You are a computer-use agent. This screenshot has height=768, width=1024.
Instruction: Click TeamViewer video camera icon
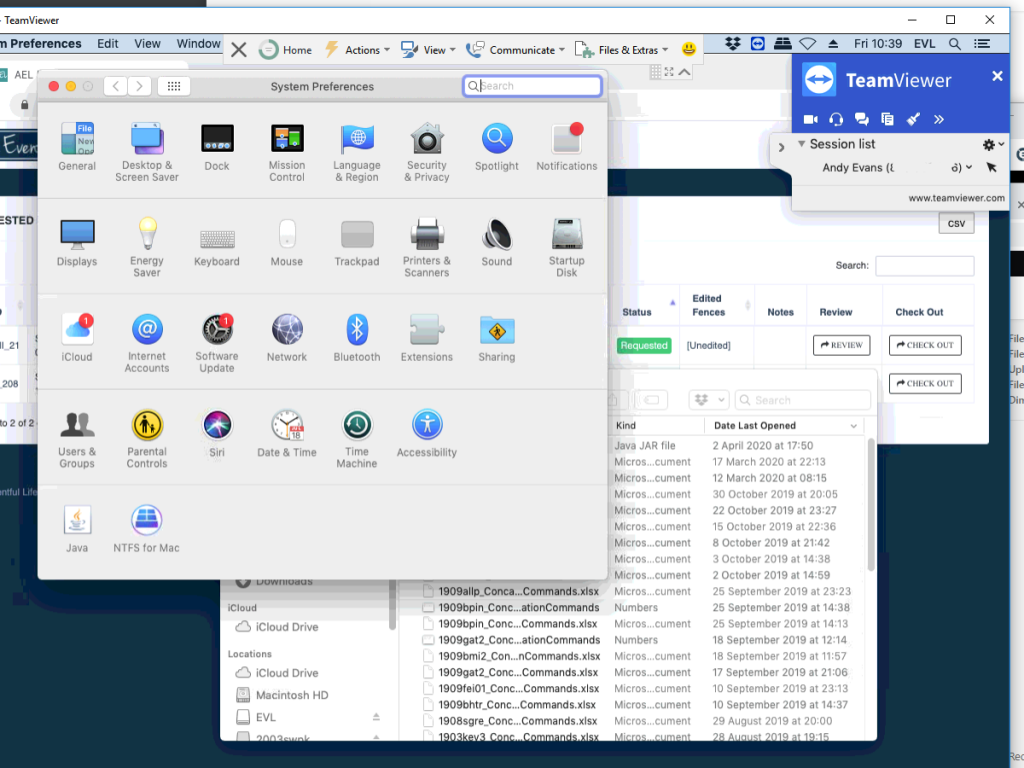[x=810, y=120]
